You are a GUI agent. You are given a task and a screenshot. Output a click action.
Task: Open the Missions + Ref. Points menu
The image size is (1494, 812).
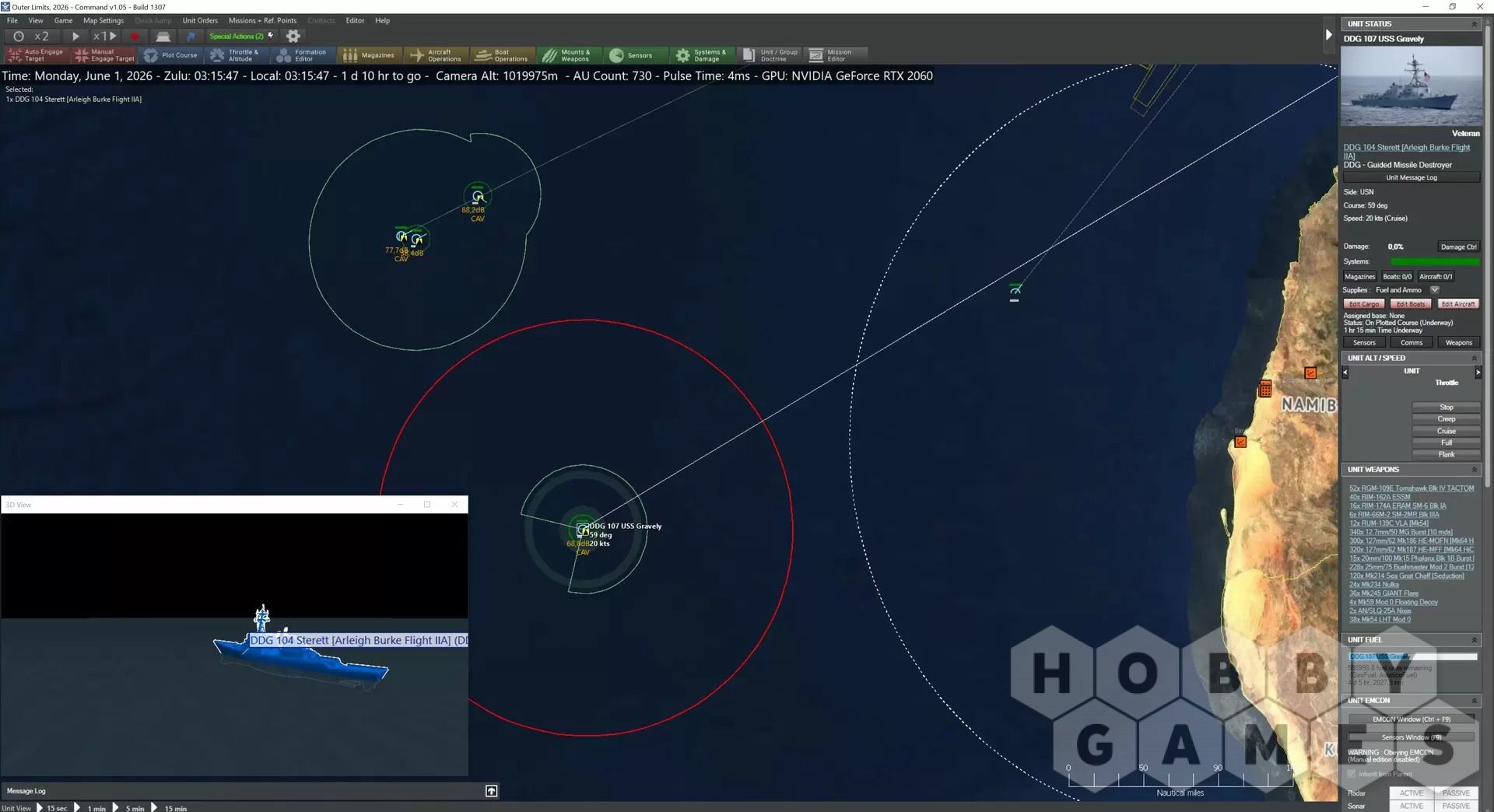click(x=262, y=20)
